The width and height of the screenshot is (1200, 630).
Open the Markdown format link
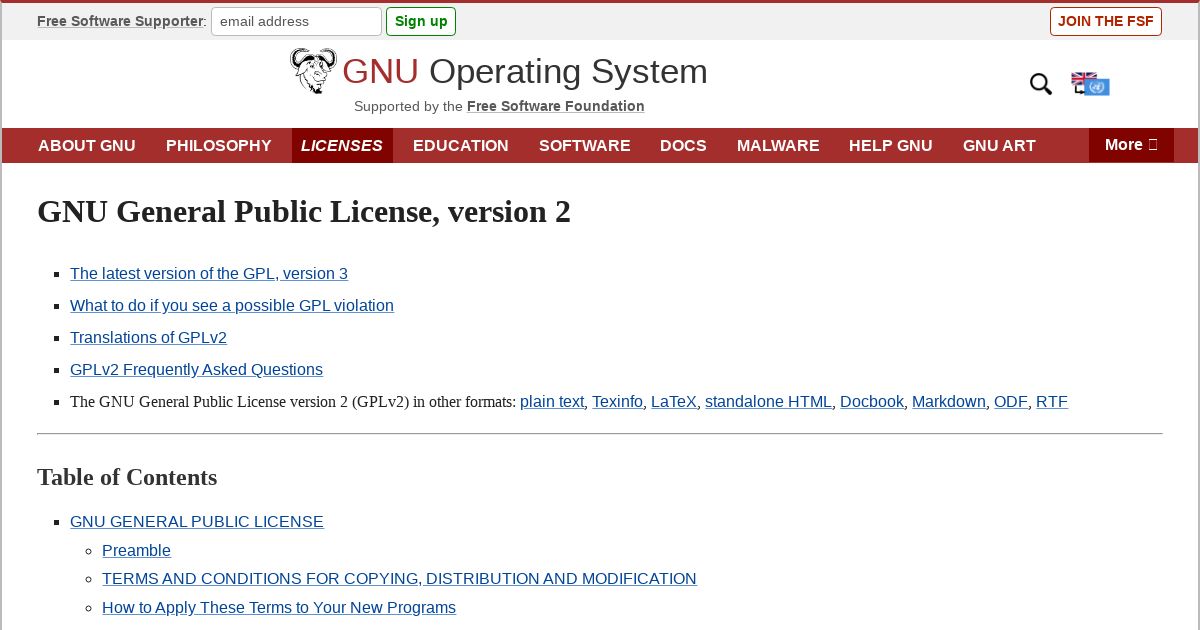pos(949,401)
